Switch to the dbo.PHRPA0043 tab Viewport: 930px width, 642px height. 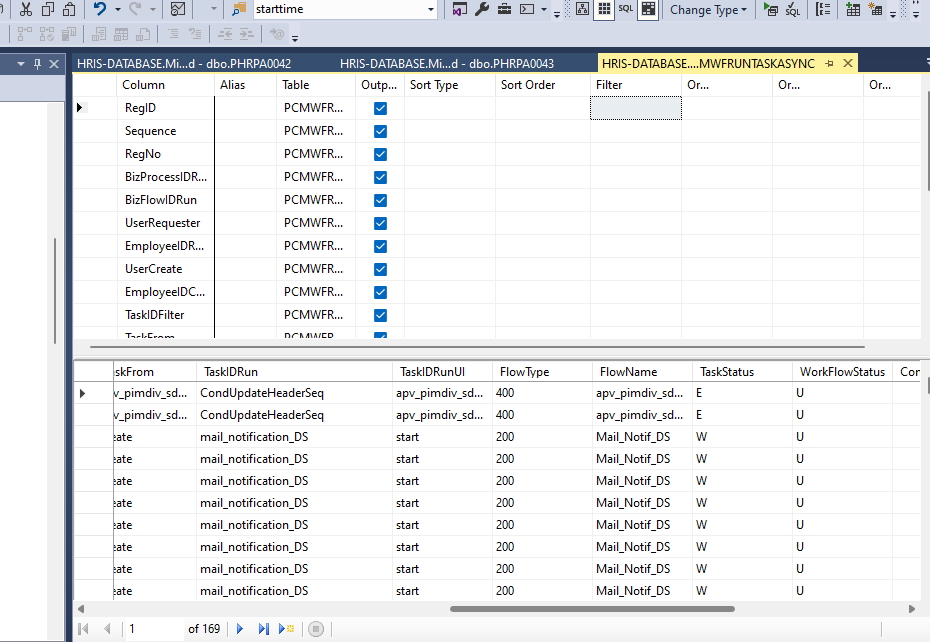447,63
